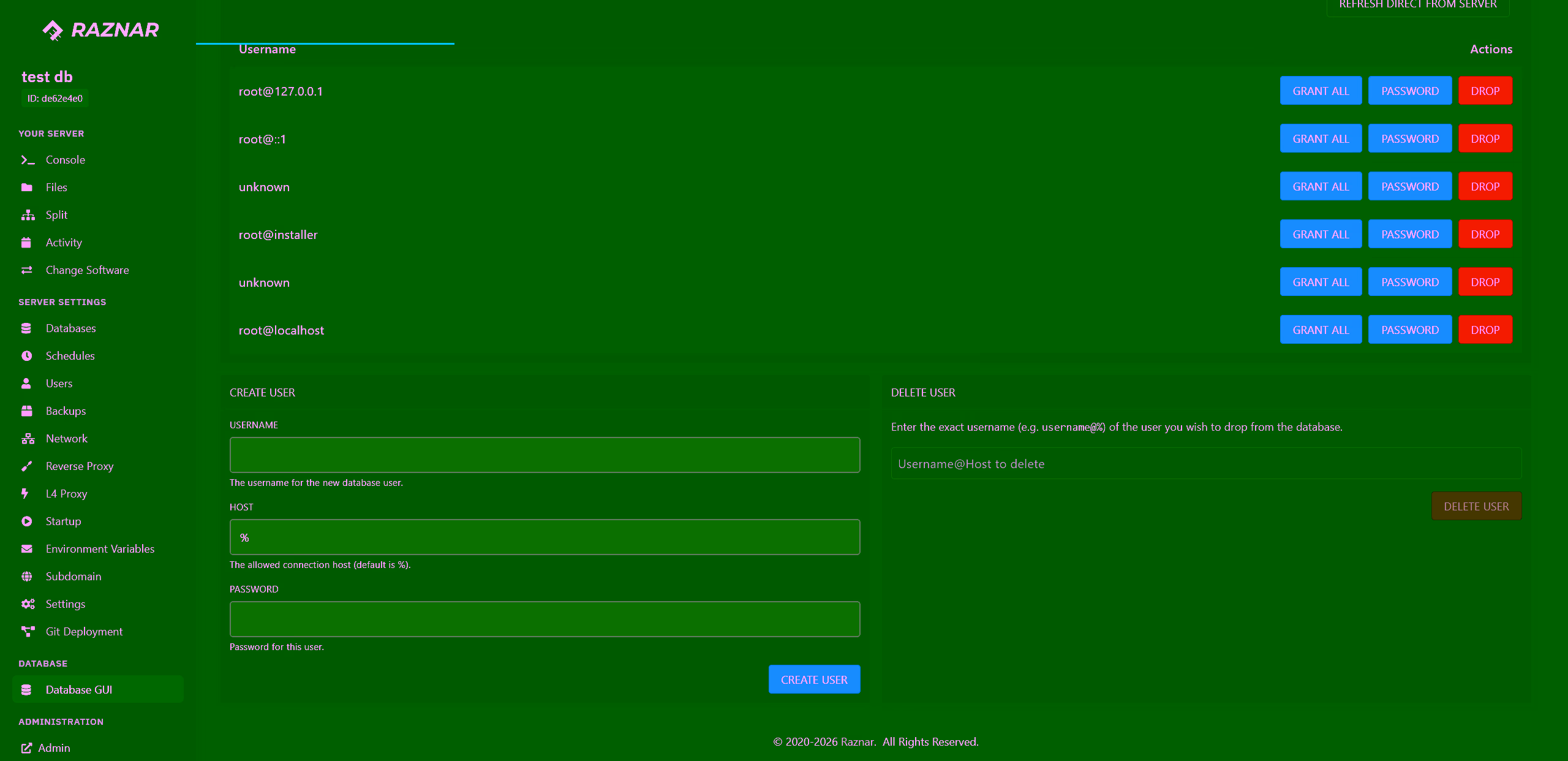Drop the root@127.0.0.1 user
The height and width of the screenshot is (761, 1568).
1485,91
